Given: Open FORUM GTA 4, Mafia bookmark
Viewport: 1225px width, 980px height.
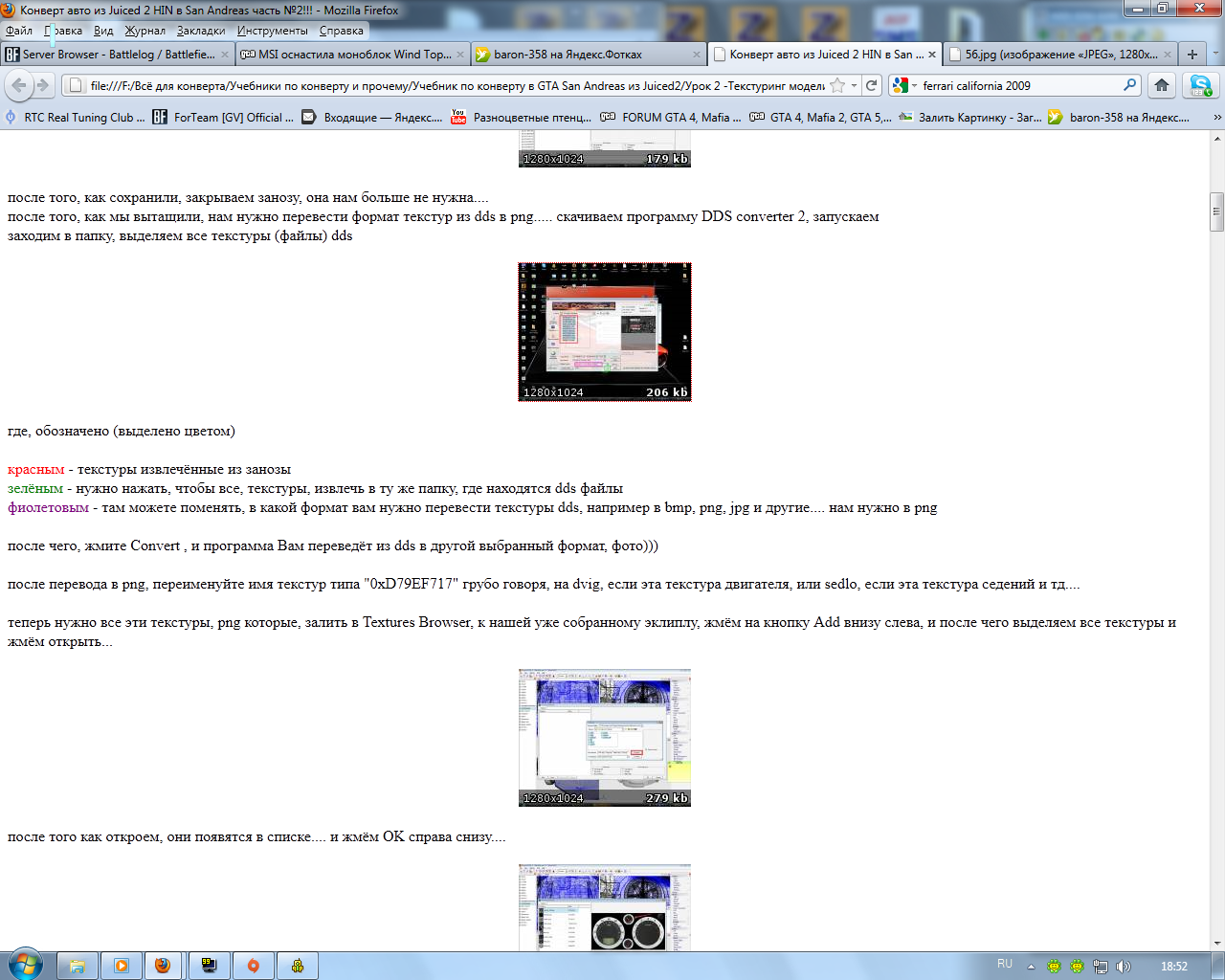Looking at the screenshot, I should point(671,118).
